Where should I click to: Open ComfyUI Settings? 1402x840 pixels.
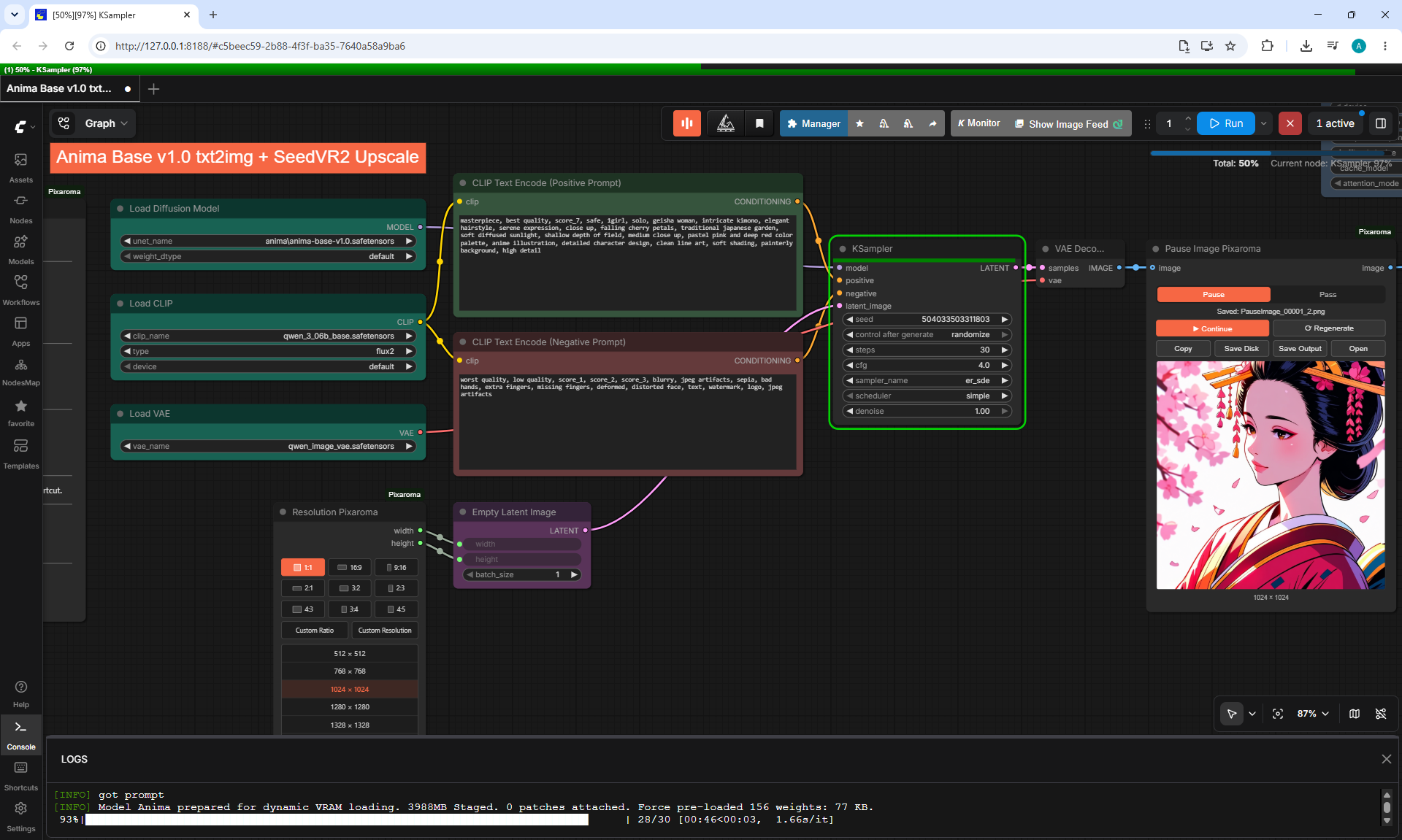pos(20,817)
